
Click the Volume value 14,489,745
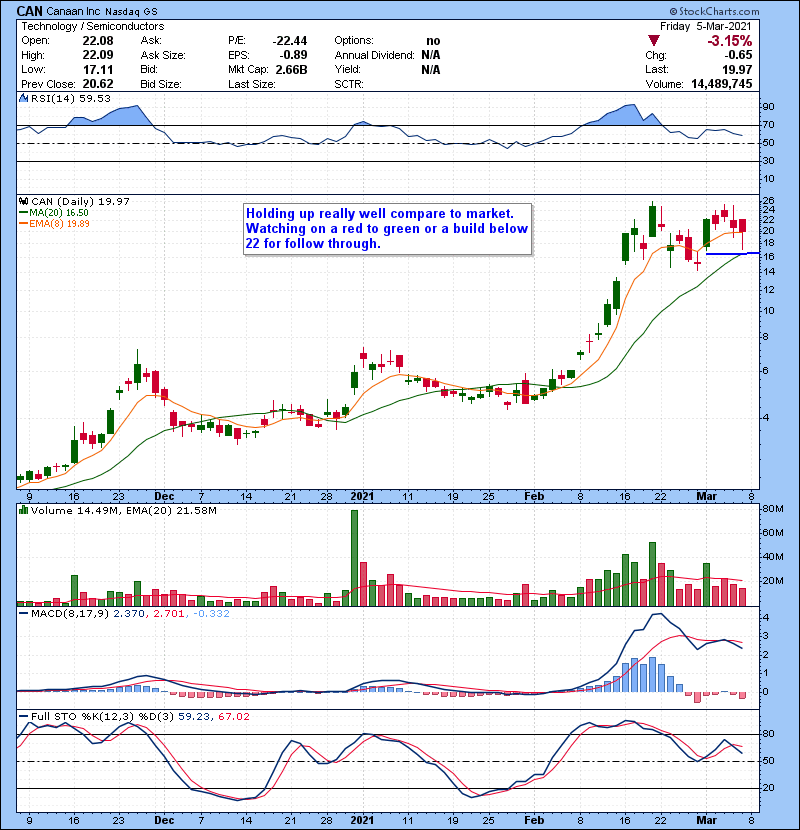pyautogui.click(x=722, y=84)
